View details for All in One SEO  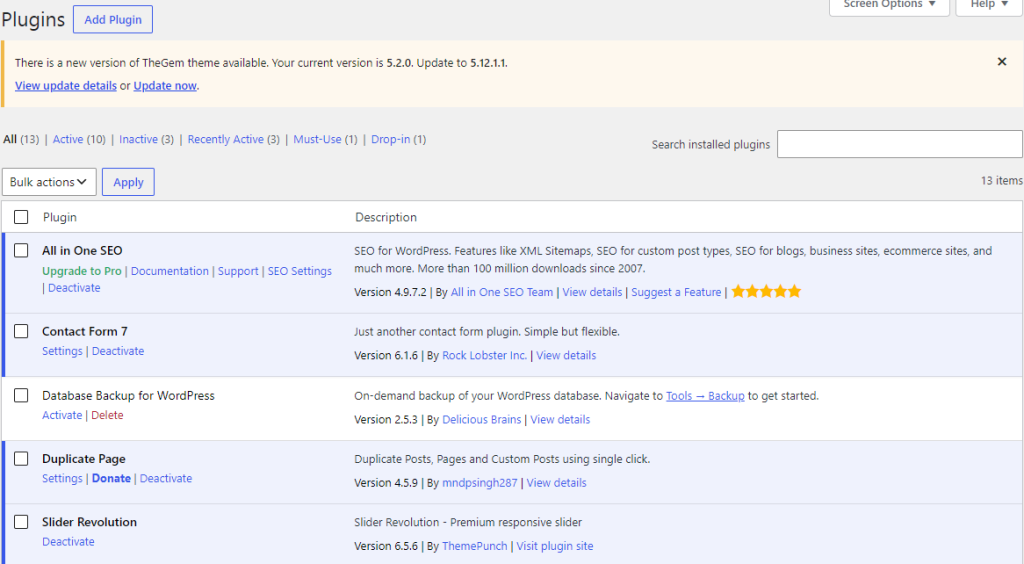592,292
